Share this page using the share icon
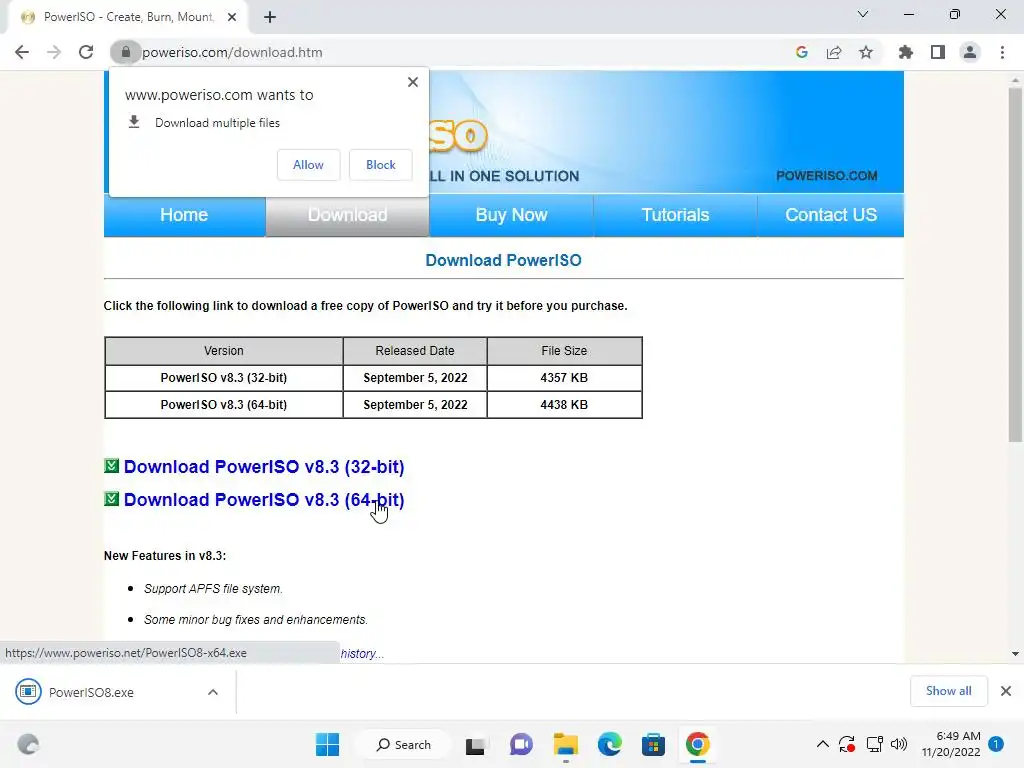 click(834, 52)
